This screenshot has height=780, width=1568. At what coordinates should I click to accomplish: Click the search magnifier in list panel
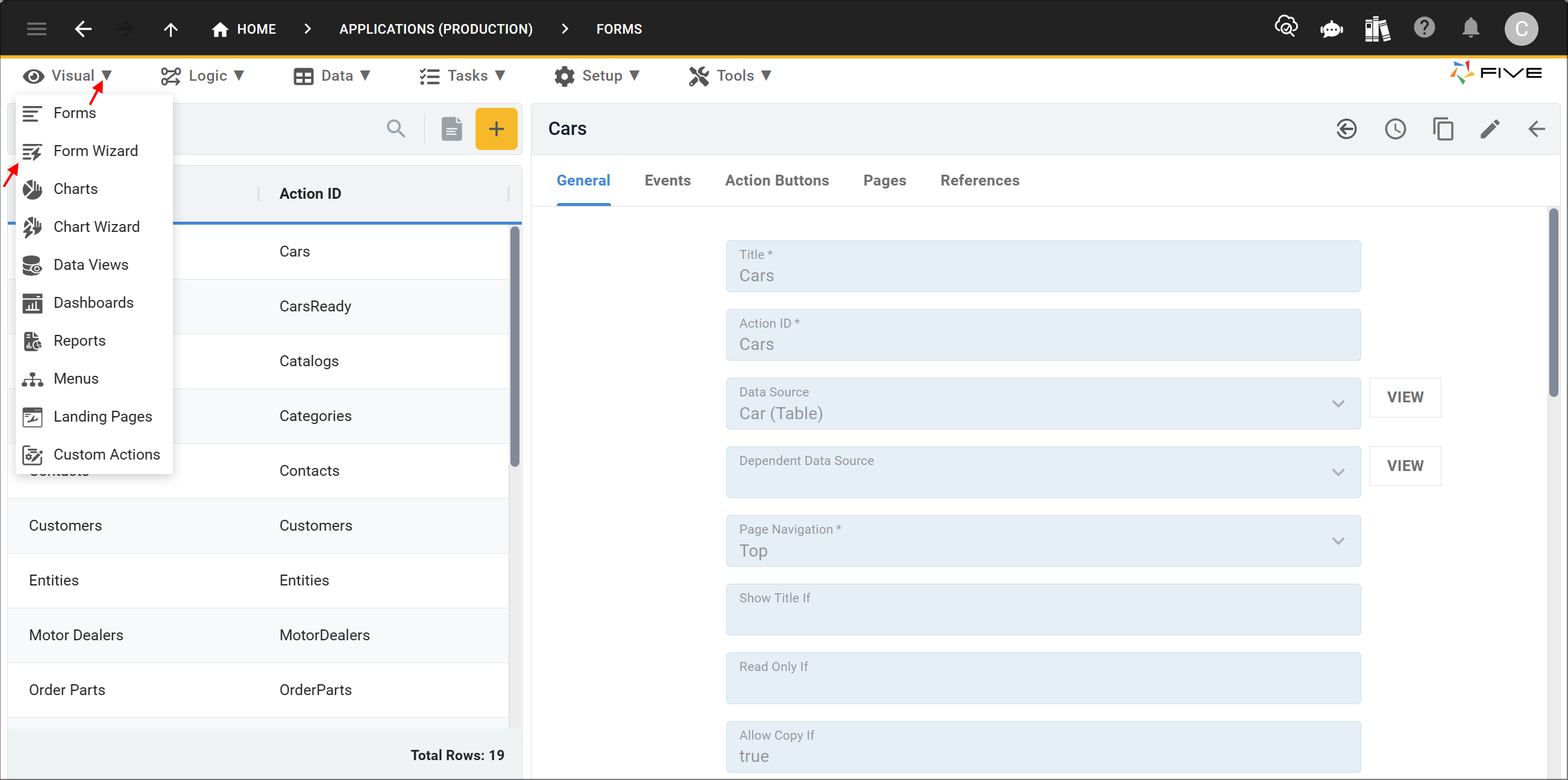tap(396, 128)
